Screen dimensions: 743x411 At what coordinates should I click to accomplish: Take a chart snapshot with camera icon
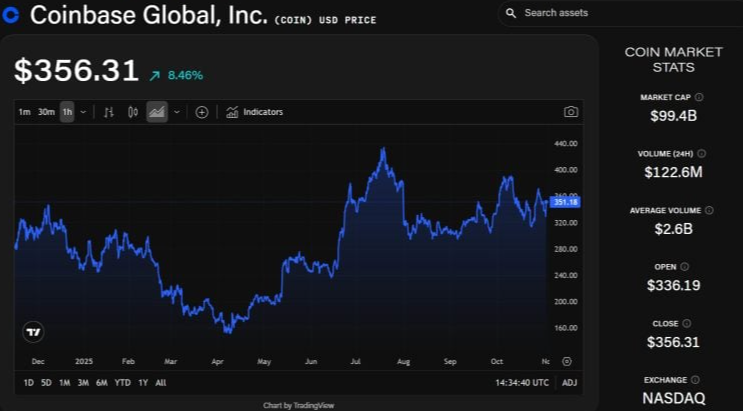570,112
